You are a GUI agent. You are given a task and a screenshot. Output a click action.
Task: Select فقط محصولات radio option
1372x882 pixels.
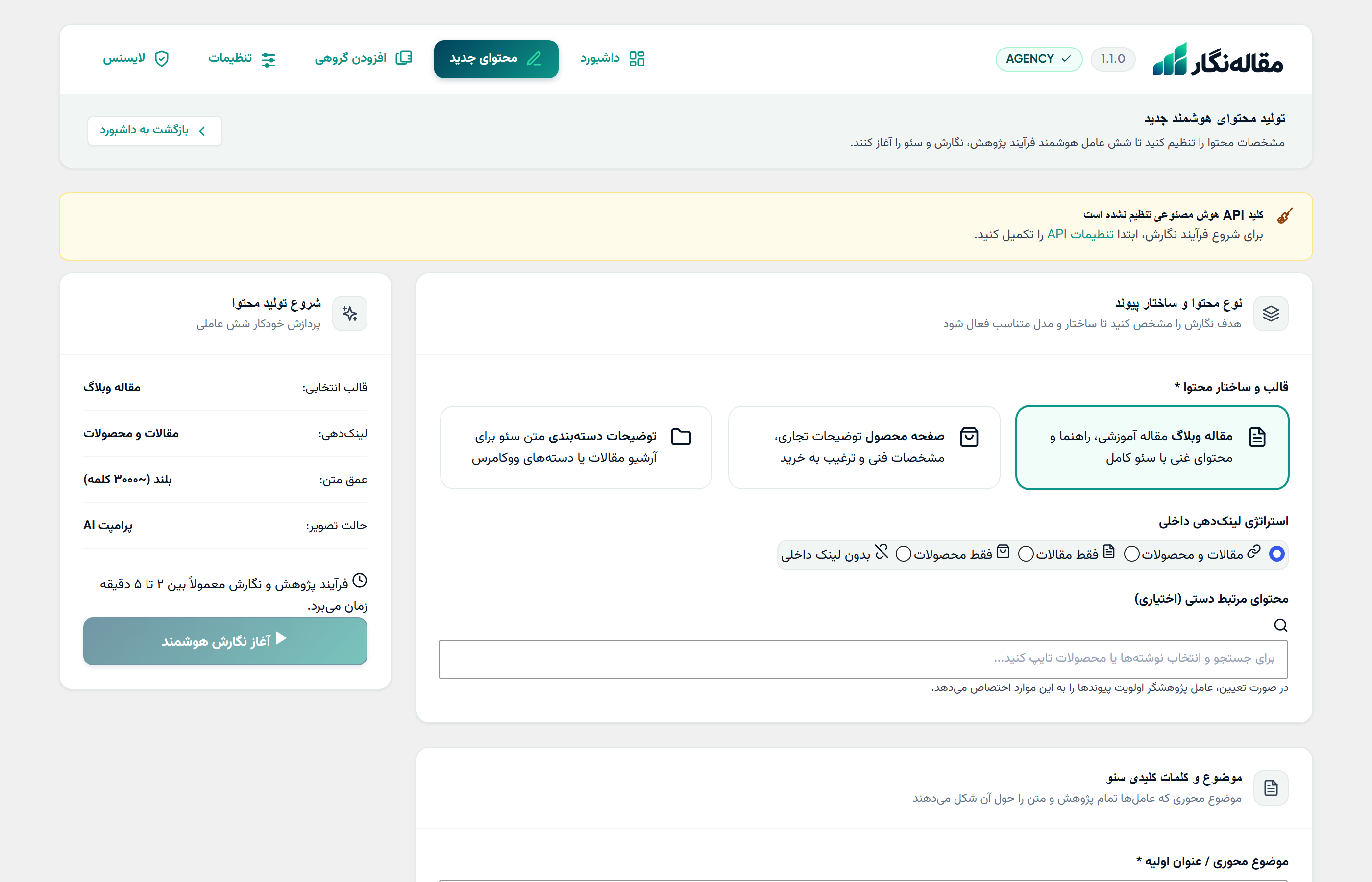click(1026, 554)
